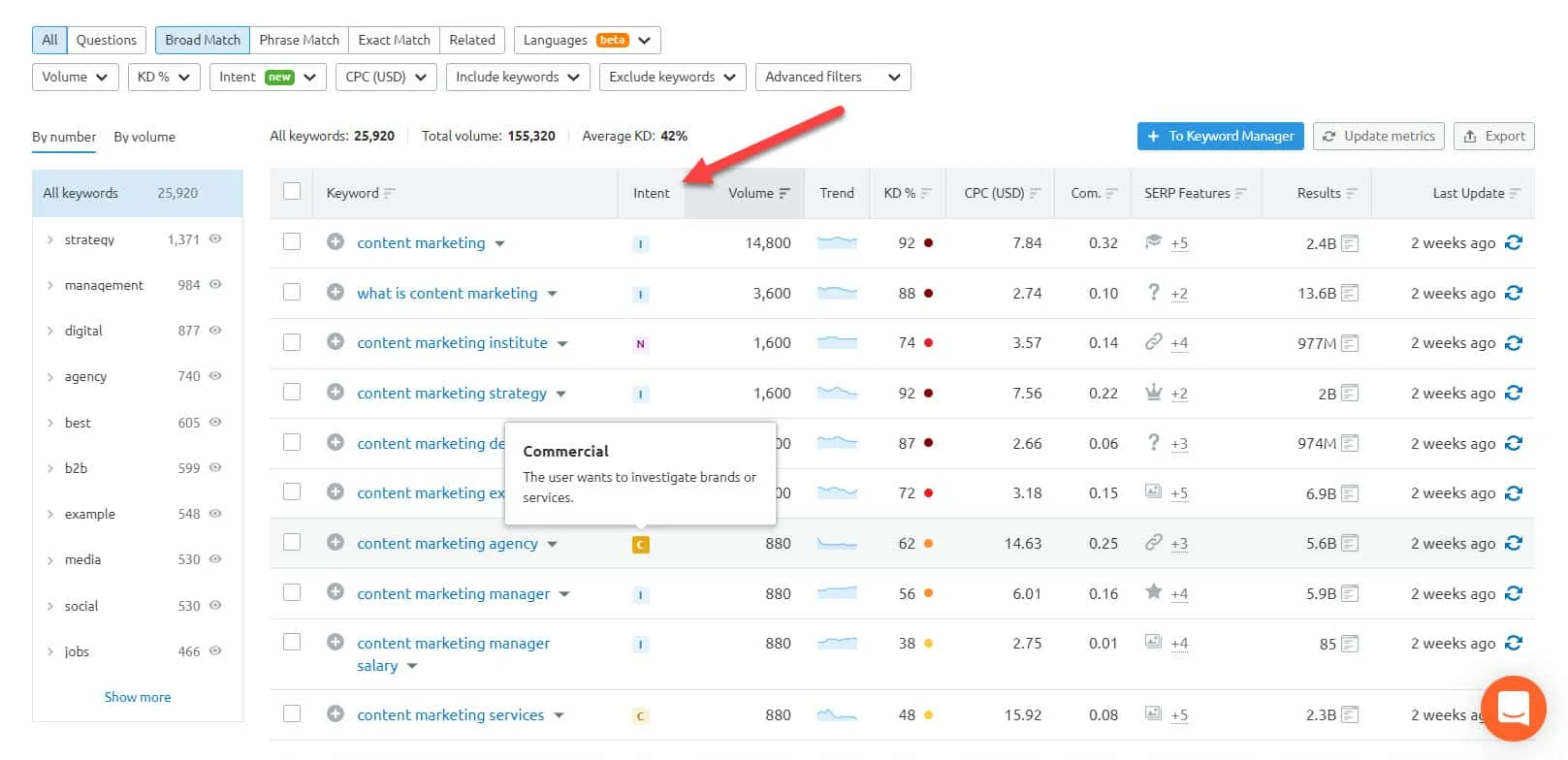Click star SERP feature icon for content marketing manager
Screen dimensions: 1568x760
click(1153, 592)
